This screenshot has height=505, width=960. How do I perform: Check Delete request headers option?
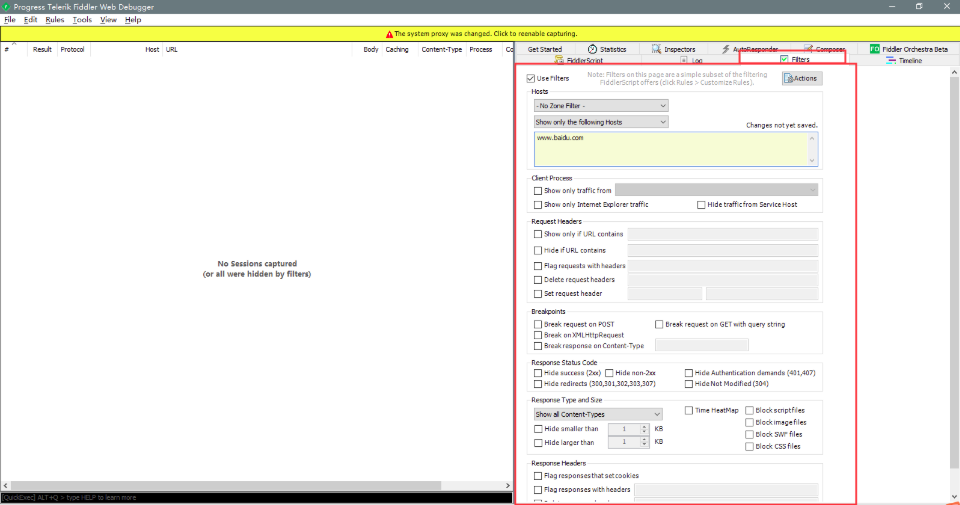tap(538, 280)
